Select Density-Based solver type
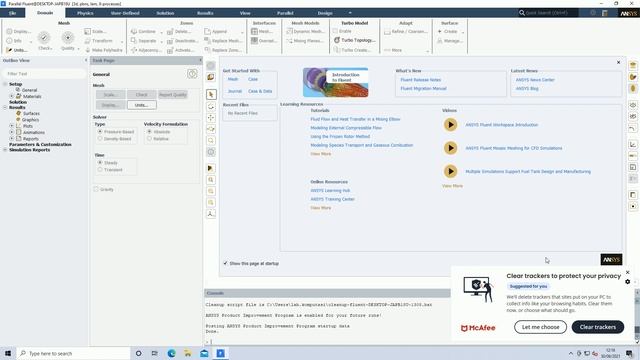Viewport: 640px width, 360px height. [100, 139]
